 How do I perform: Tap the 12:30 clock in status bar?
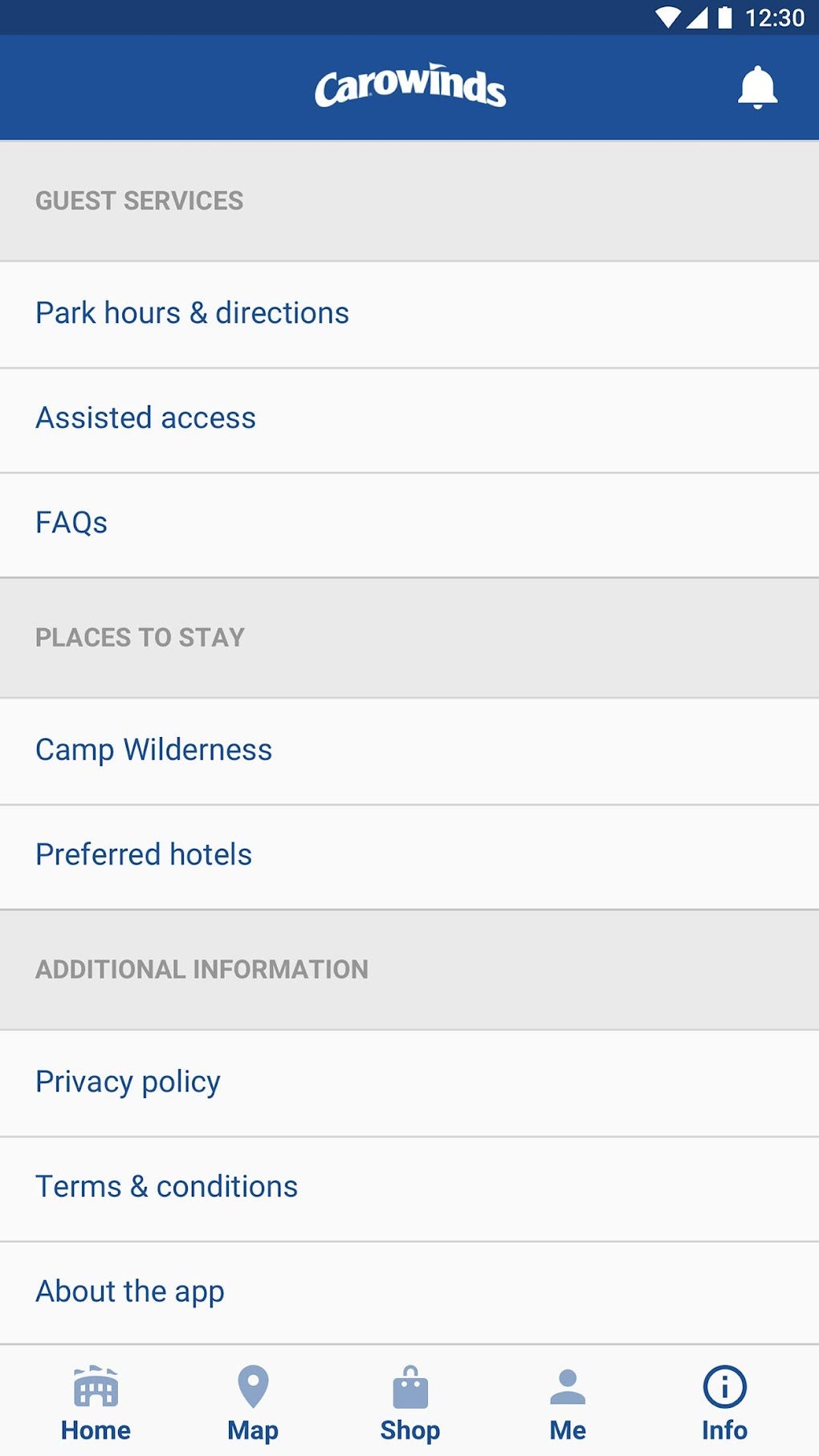point(774,18)
